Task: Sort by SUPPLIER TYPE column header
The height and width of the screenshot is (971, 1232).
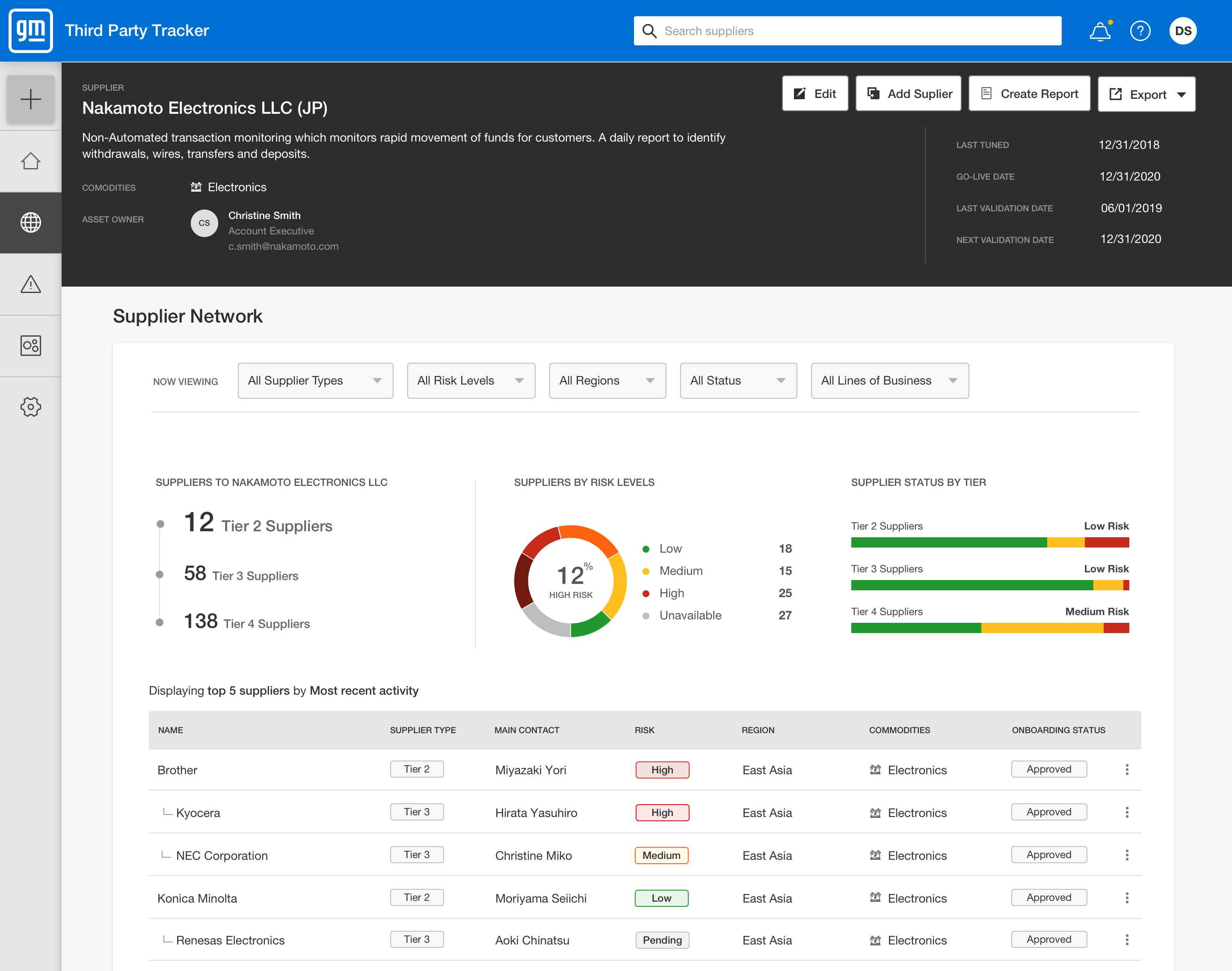Action: click(x=423, y=730)
